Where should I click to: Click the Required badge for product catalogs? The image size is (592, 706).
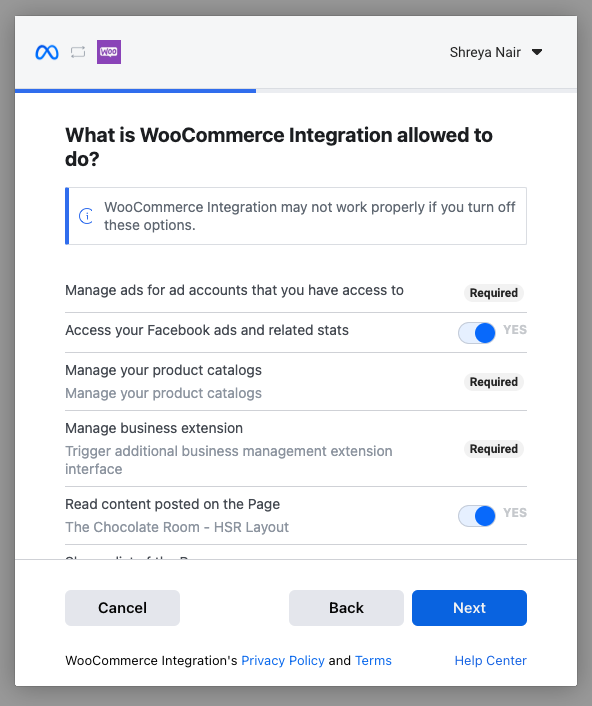493,382
